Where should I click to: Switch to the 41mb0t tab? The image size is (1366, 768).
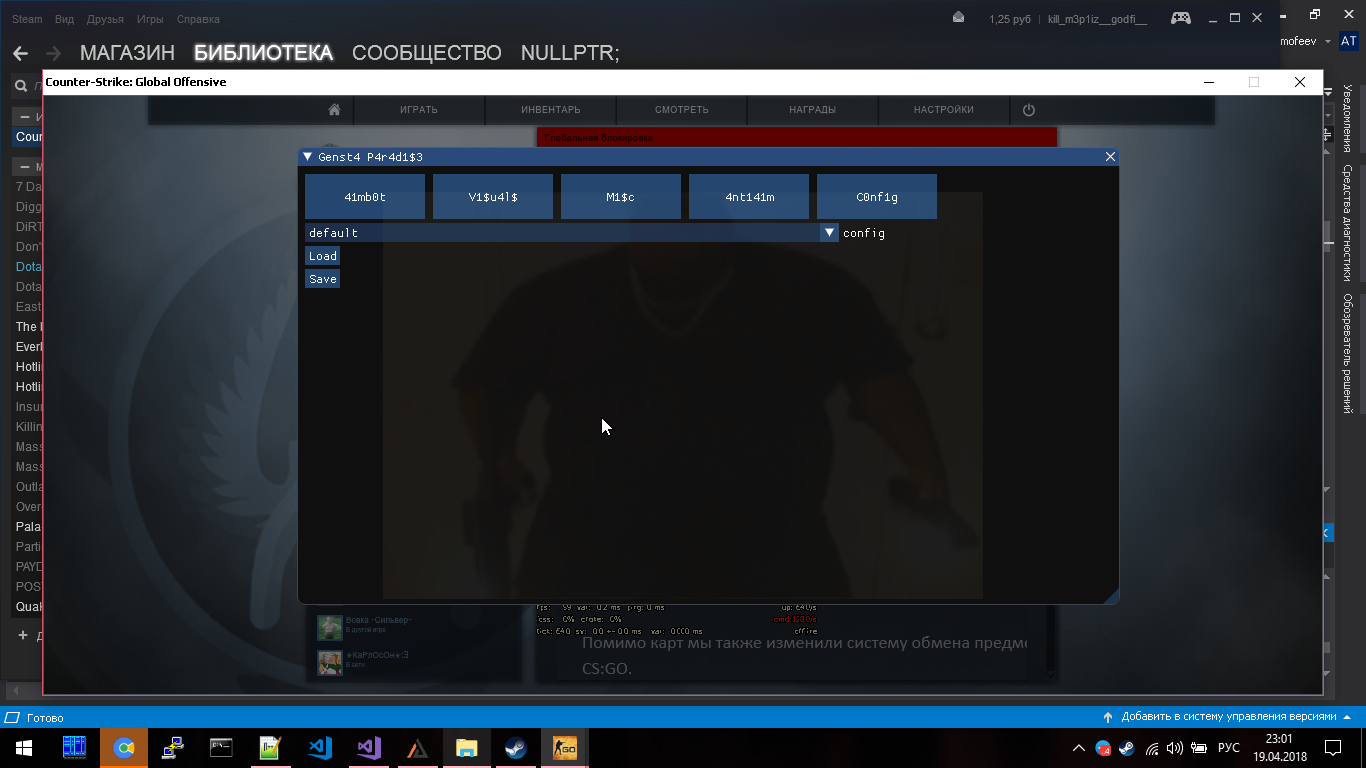tap(365, 197)
